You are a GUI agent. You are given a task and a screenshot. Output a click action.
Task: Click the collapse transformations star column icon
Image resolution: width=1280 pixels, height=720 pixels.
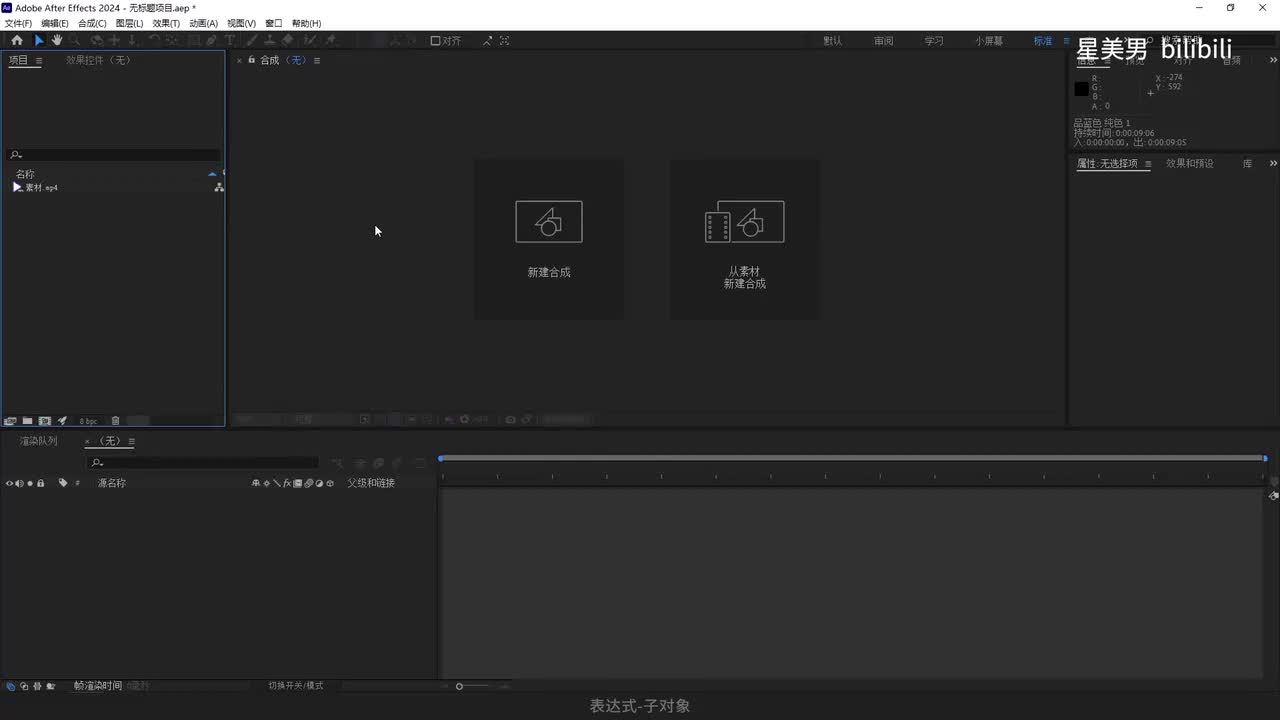tap(266, 483)
